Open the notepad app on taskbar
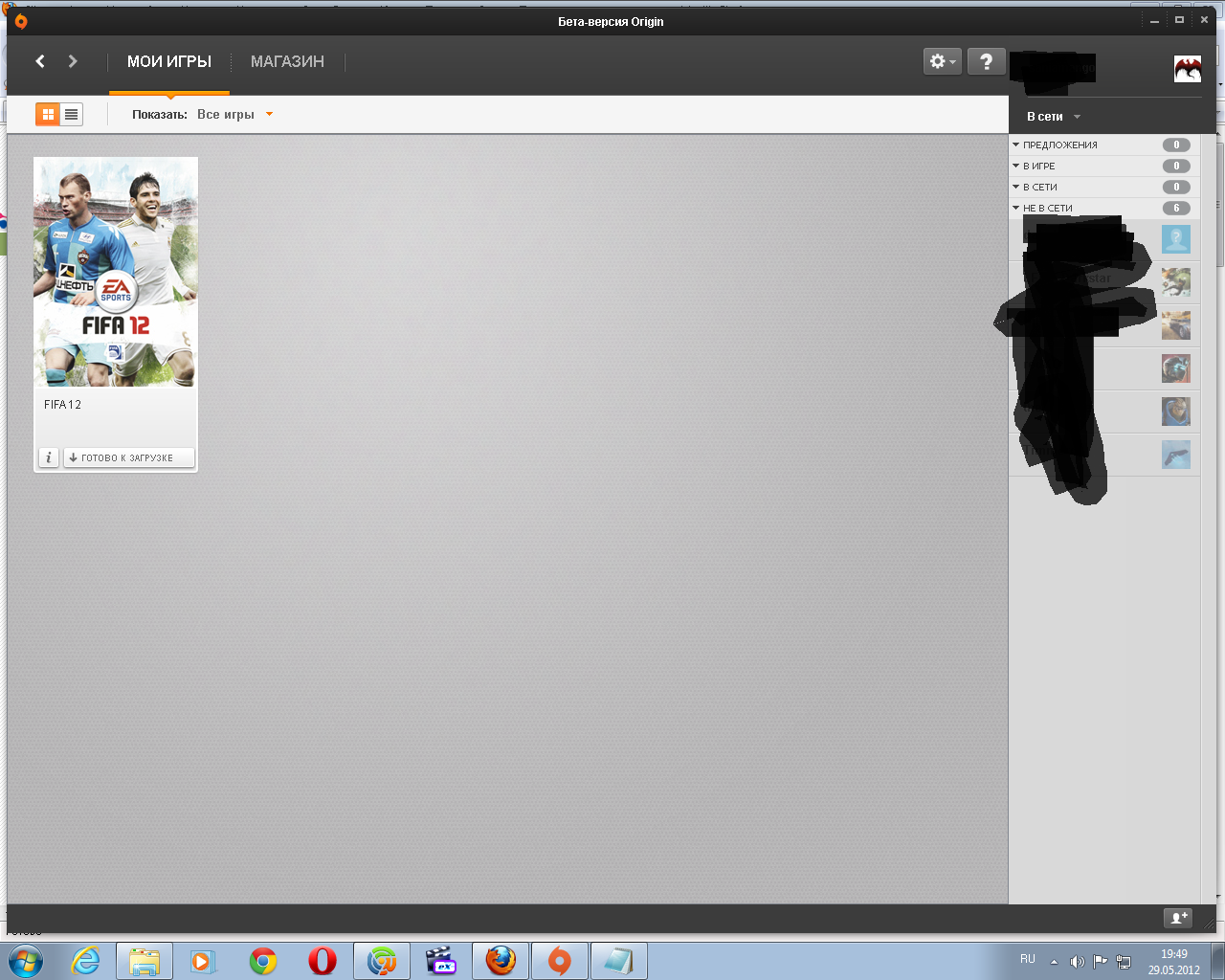Viewport: 1225px width, 980px height. pyautogui.click(x=619, y=961)
